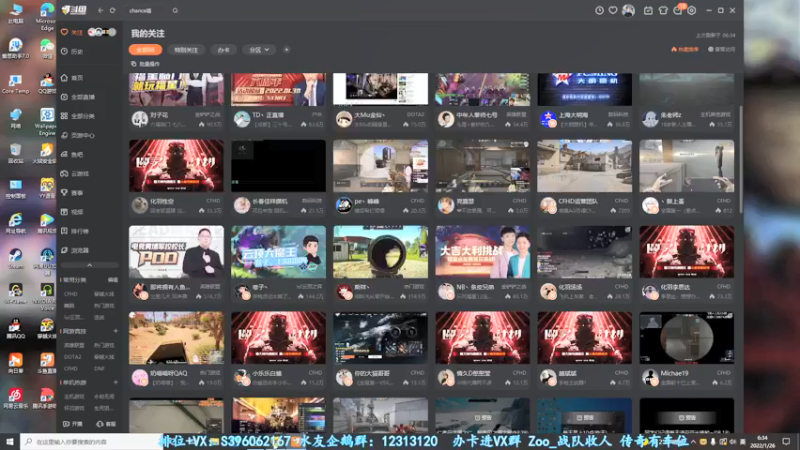Viewport: 800px width, 450px height.
Task: Open watch history clock icon in top bar
Action: [599, 10]
